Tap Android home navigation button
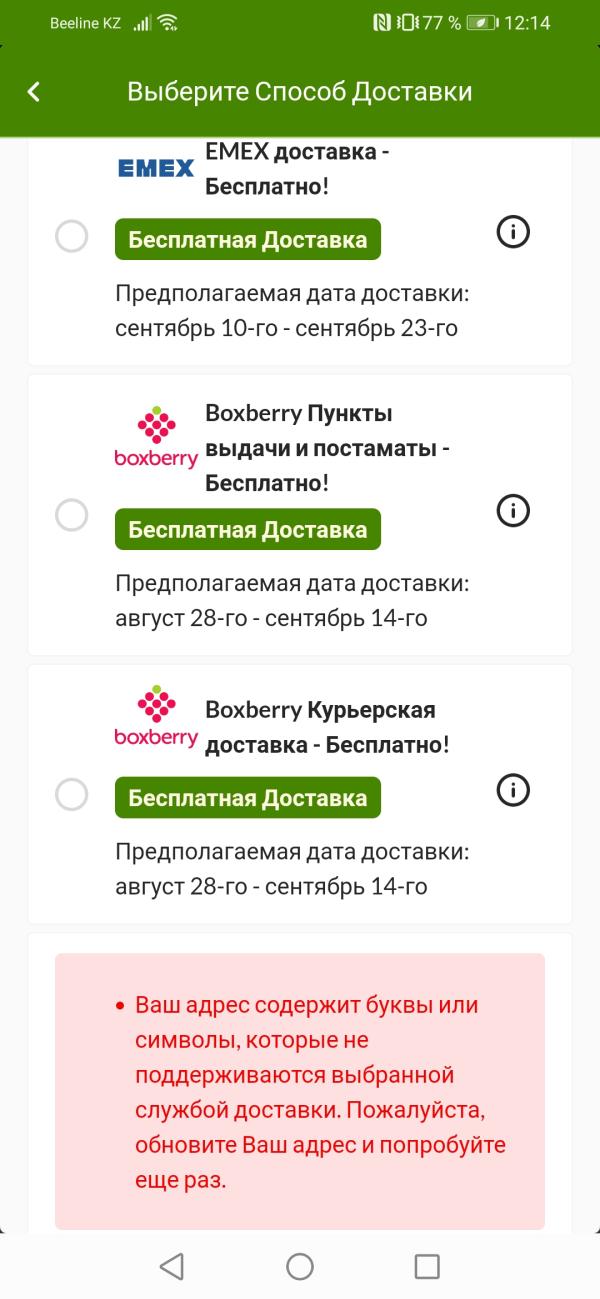Image resolution: width=600 pixels, height=1299 pixels. click(300, 1266)
